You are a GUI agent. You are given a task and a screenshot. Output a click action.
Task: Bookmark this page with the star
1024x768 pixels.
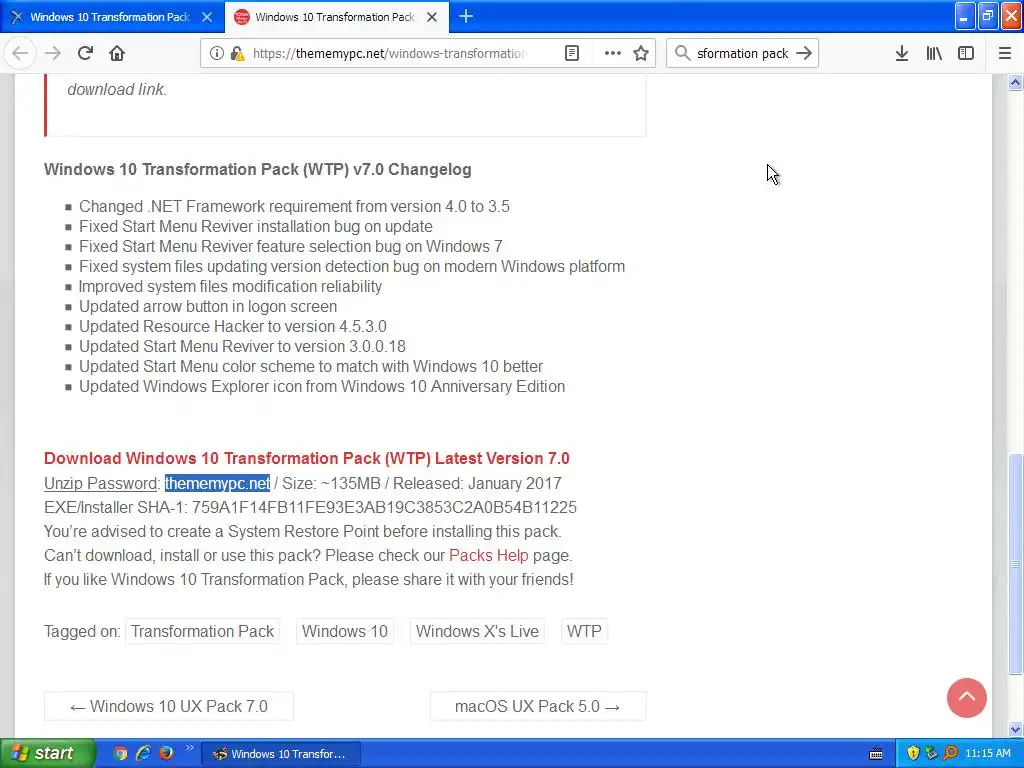641,54
